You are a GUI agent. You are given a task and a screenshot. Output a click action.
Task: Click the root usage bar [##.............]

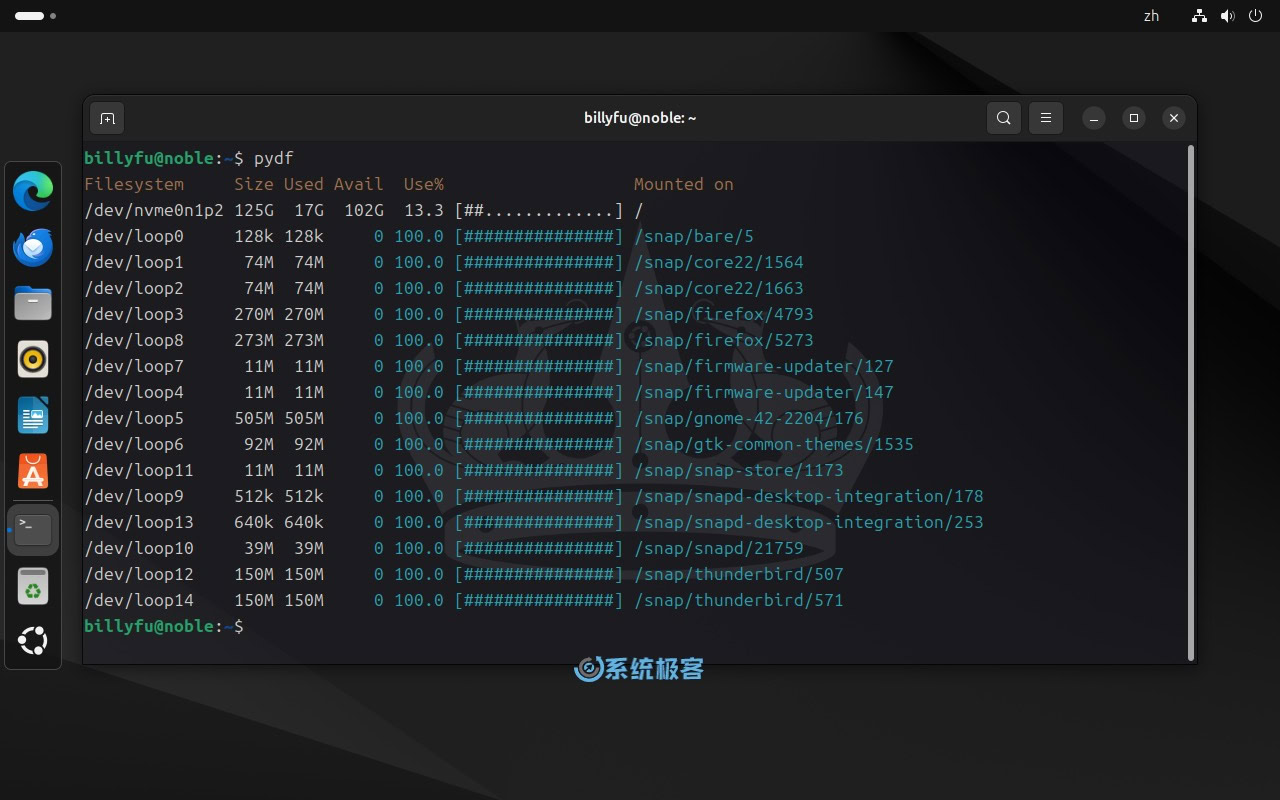539,210
